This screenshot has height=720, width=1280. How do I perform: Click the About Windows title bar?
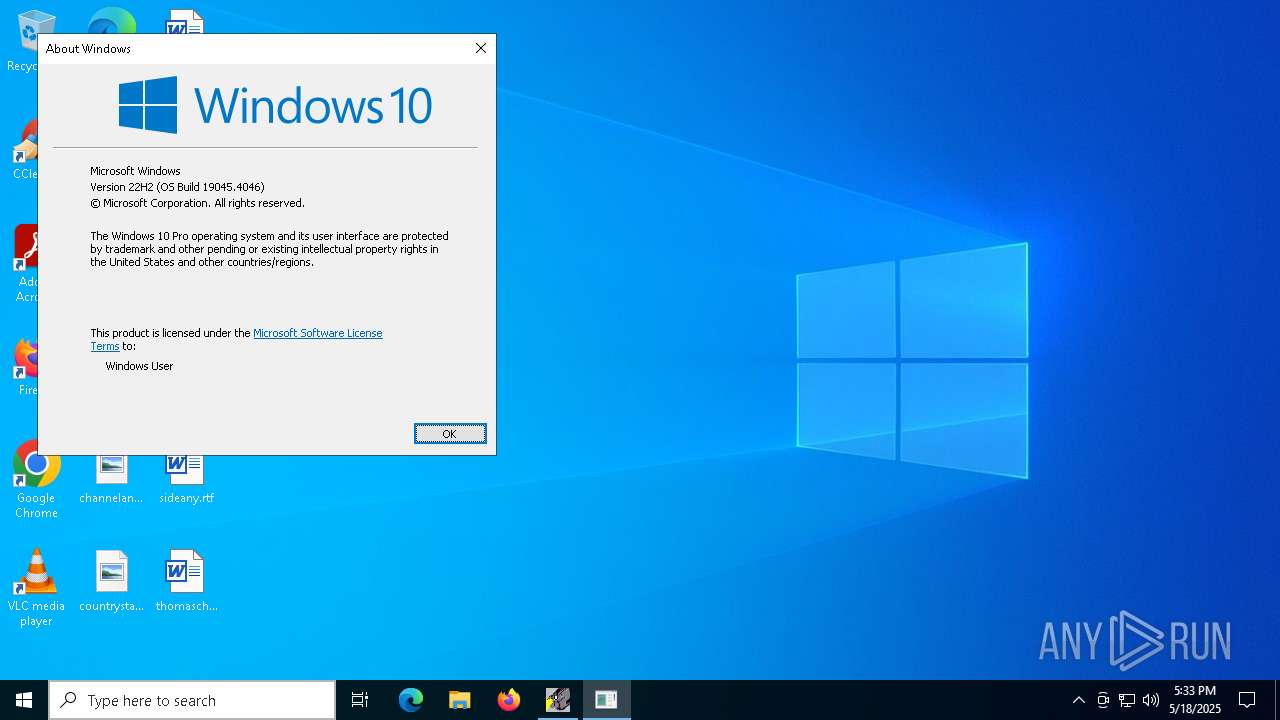click(x=250, y=48)
